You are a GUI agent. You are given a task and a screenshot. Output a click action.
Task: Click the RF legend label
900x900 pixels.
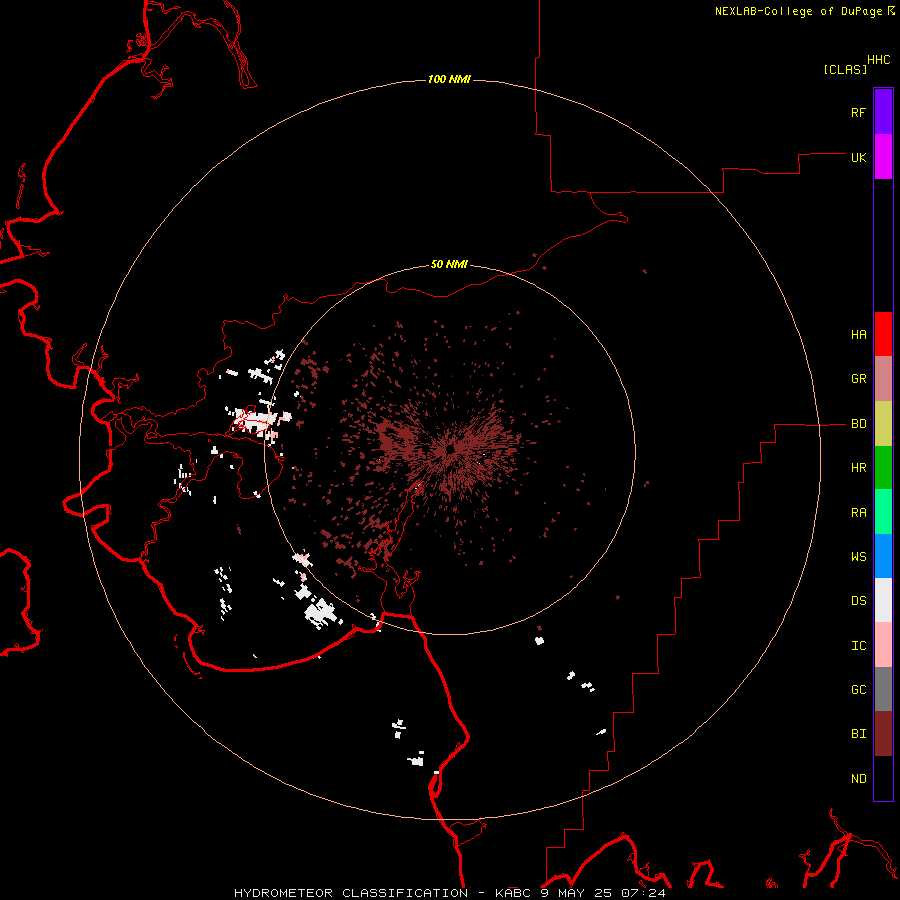coord(858,112)
